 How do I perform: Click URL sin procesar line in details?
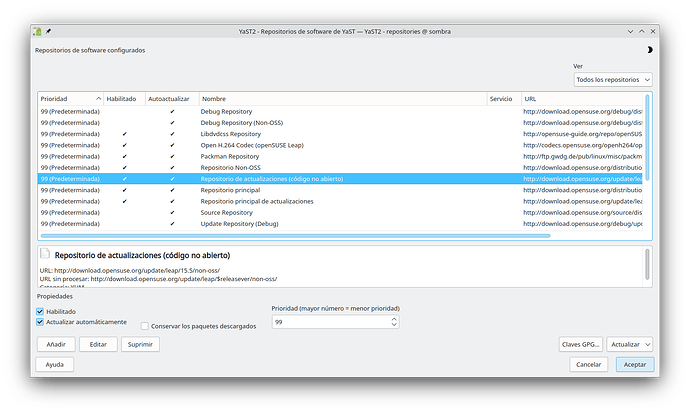point(158,279)
